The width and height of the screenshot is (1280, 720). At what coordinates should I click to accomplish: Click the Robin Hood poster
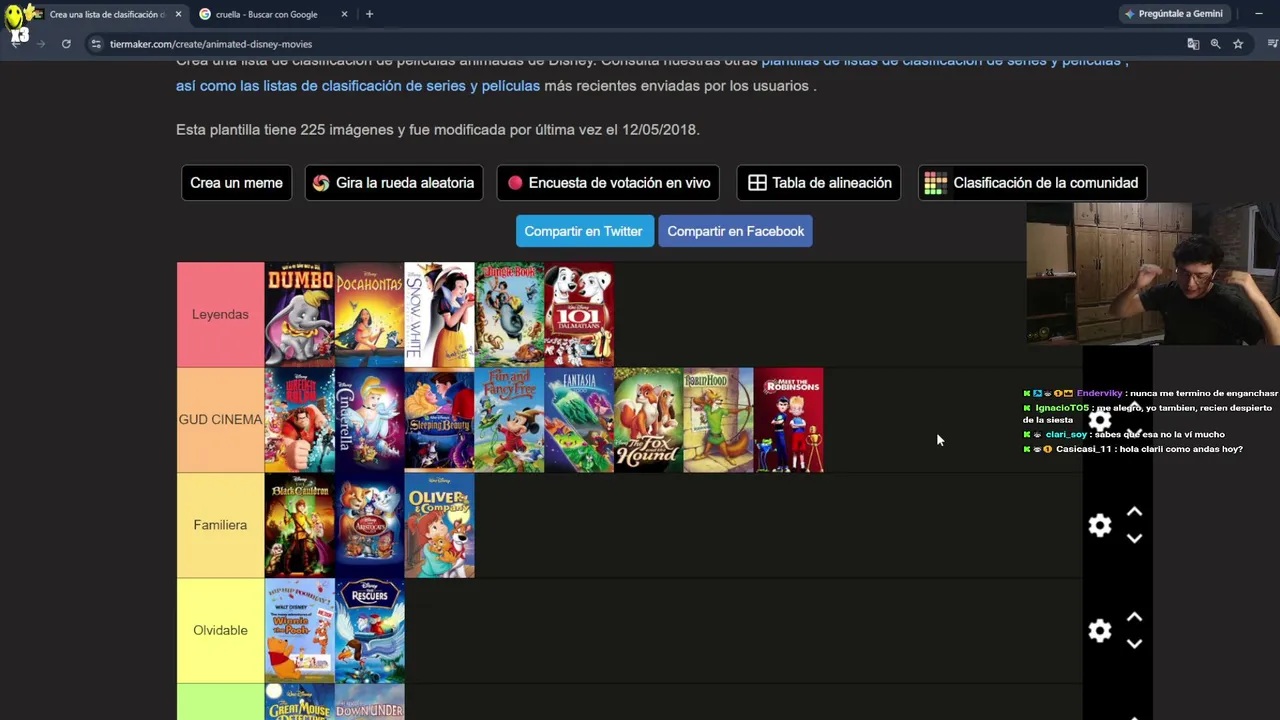pyautogui.click(x=719, y=420)
